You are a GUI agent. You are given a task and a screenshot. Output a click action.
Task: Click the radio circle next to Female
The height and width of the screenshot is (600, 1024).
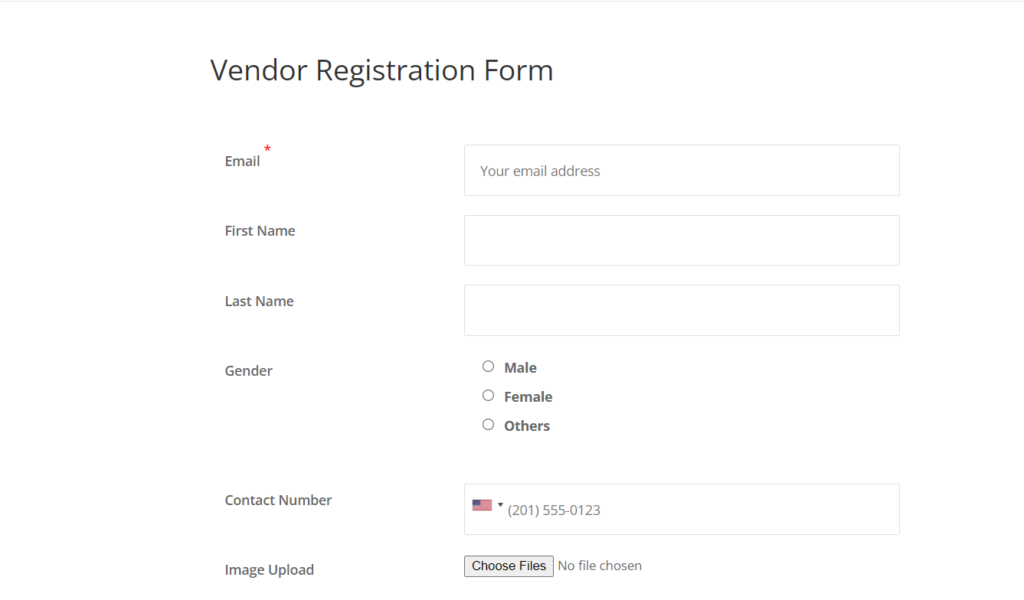click(x=488, y=395)
